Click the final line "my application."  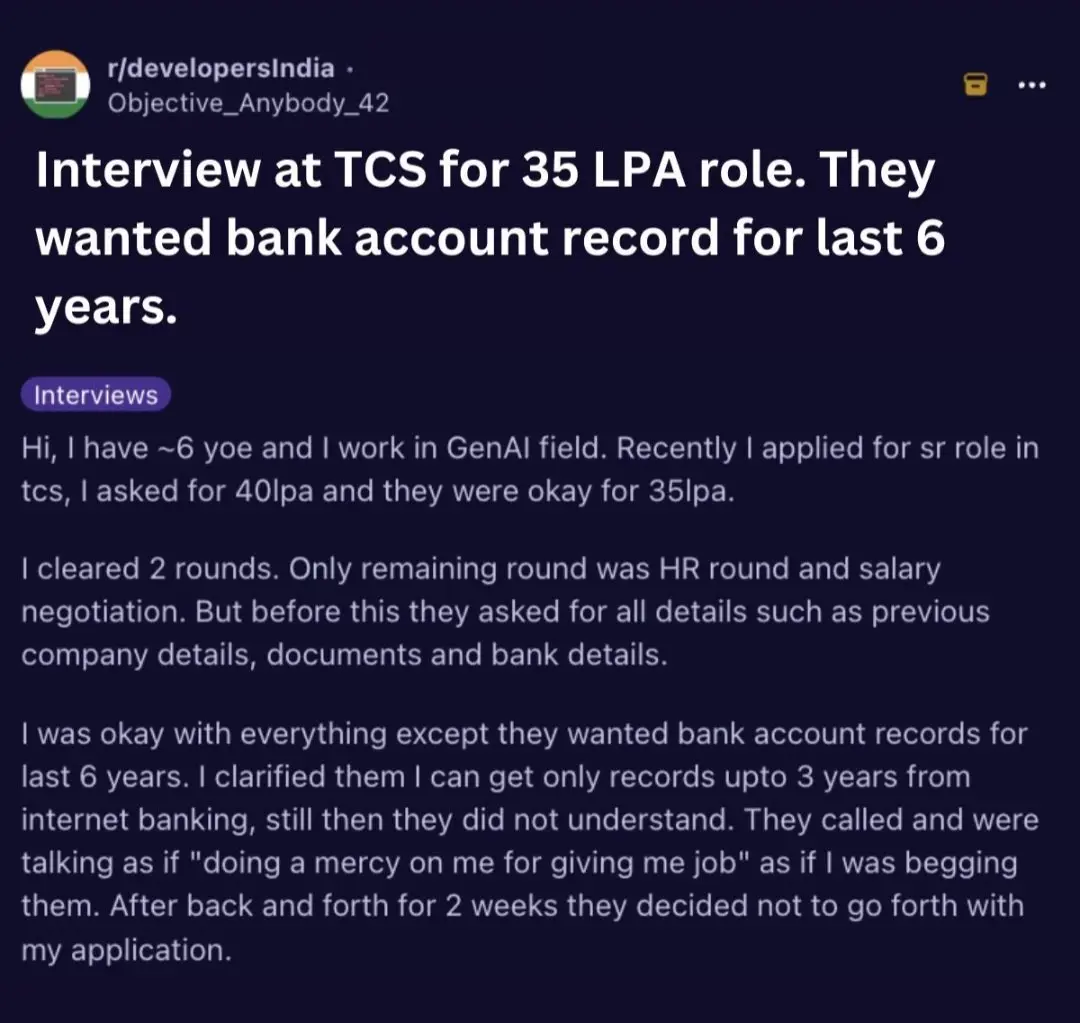tap(126, 951)
